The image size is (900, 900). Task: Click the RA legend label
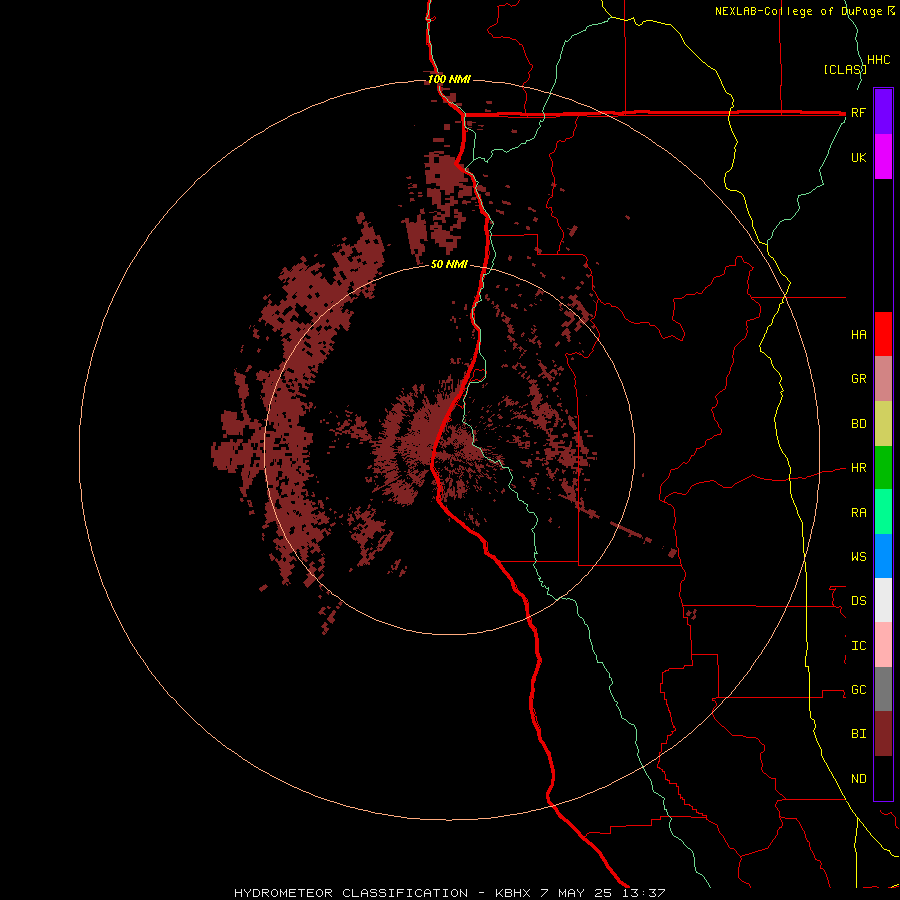coord(858,513)
